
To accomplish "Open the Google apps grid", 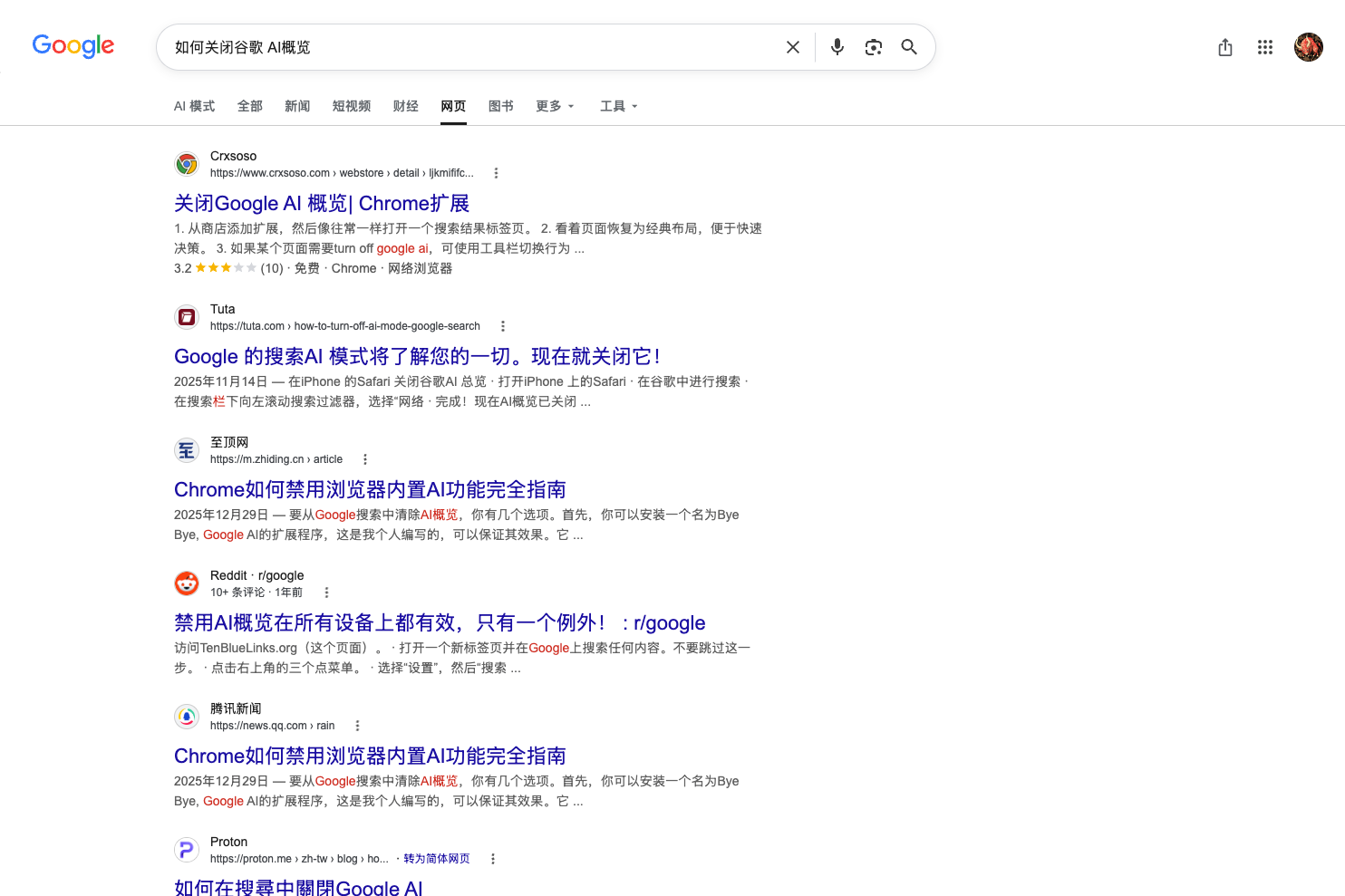I will pos(1265,47).
